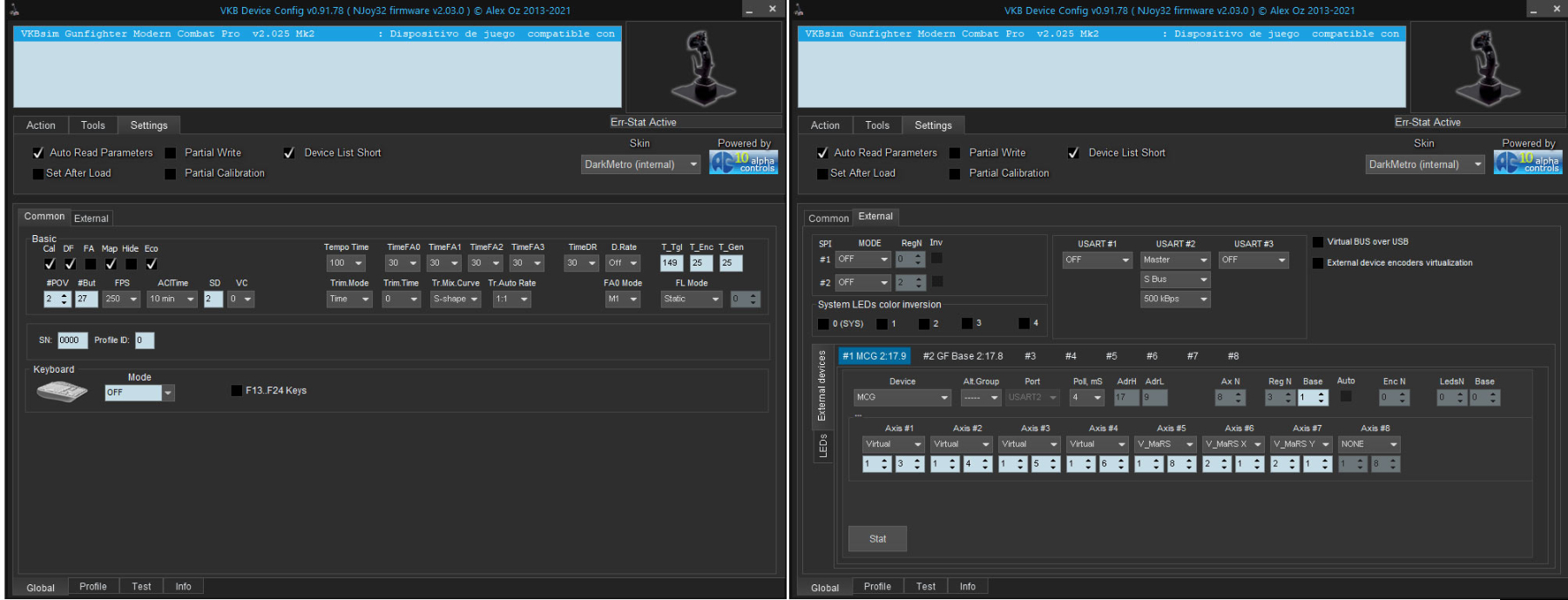Open the Axis #8 NONE dropdown
This screenshot has height=600, width=1568.
tap(1369, 444)
